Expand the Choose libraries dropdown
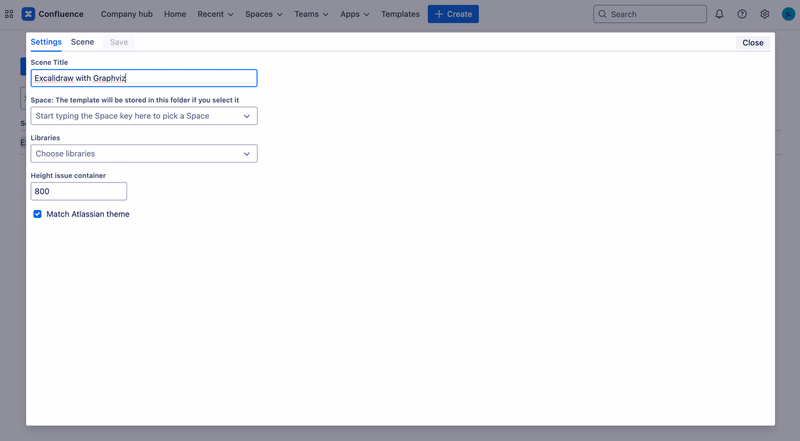 [x=144, y=154]
